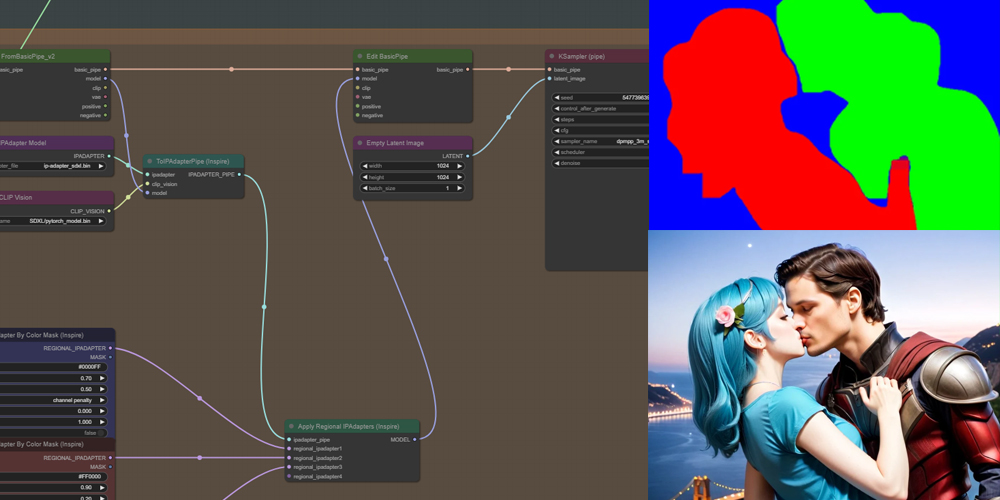This screenshot has height=500, width=1000.
Task: Click the negative output socket on FromBasicPipe_v2
Action: (x=105, y=115)
